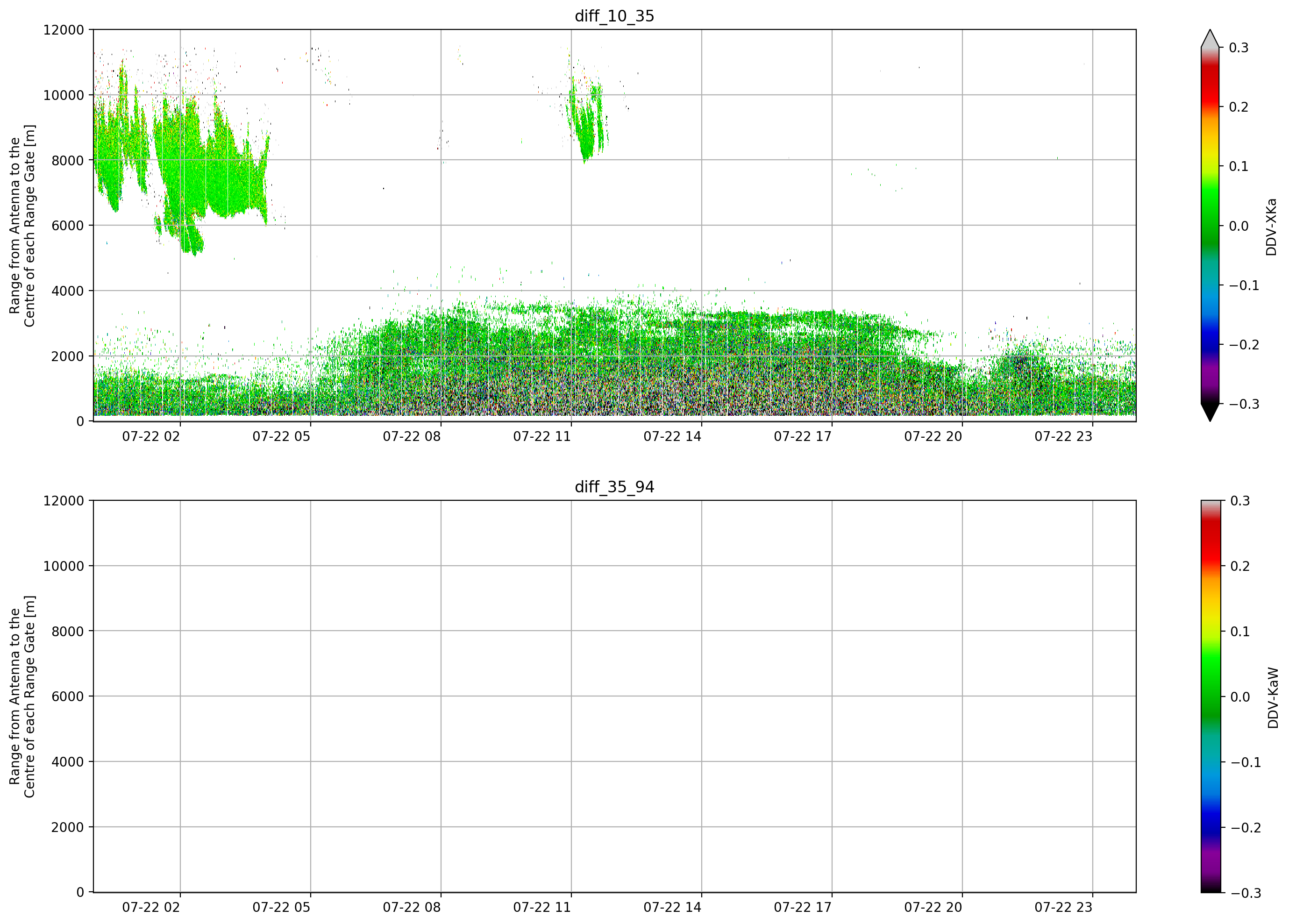Click the −0.1 tick label on DDV-KaW colorbar
This screenshot has width=1289, height=924.
coord(1246,762)
